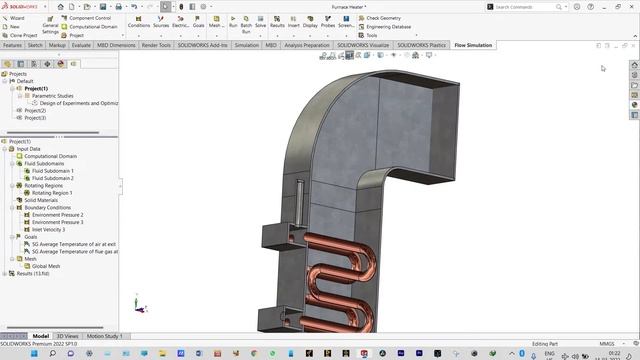Screen dimensions: 640x360
Task: Click the ribbon Goals button
Action: tap(198, 22)
